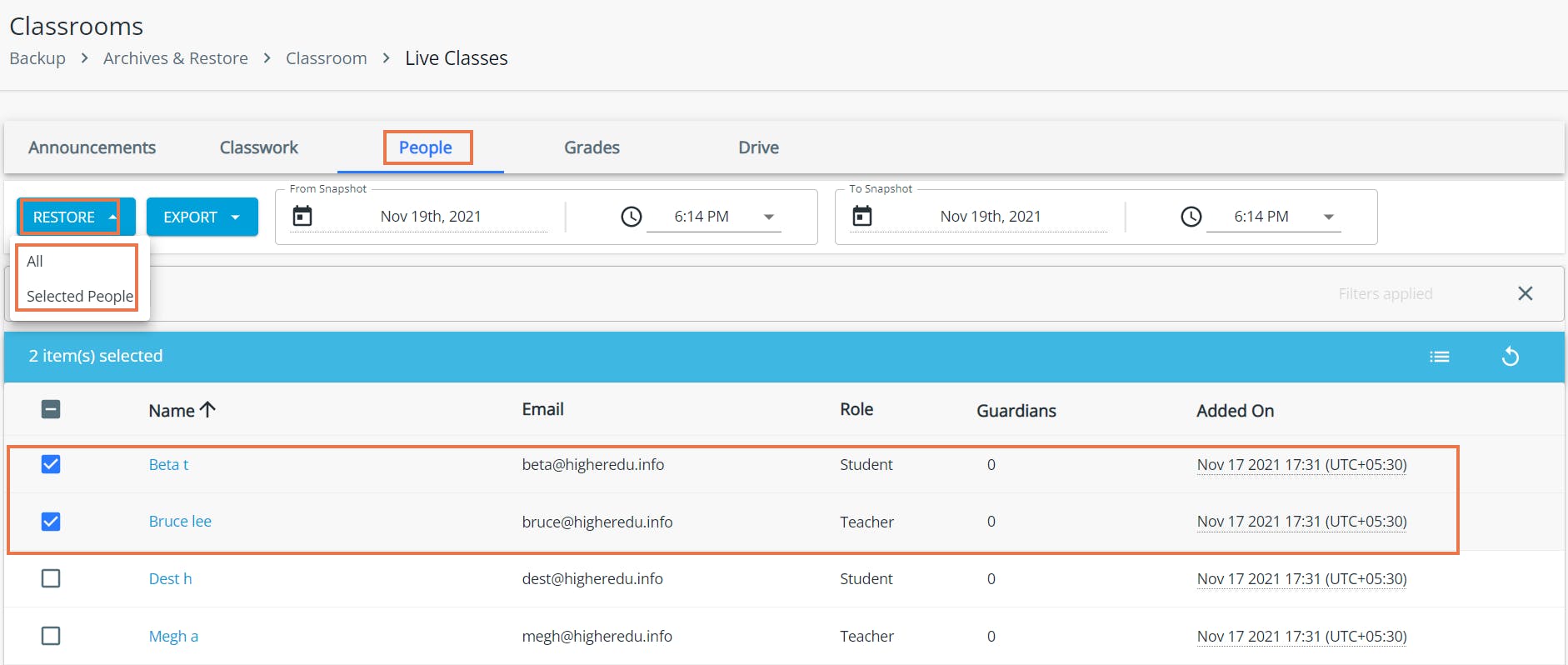Image resolution: width=1568 pixels, height=665 pixels.
Task: Click the list view icon in selection bar
Action: click(x=1439, y=357)
